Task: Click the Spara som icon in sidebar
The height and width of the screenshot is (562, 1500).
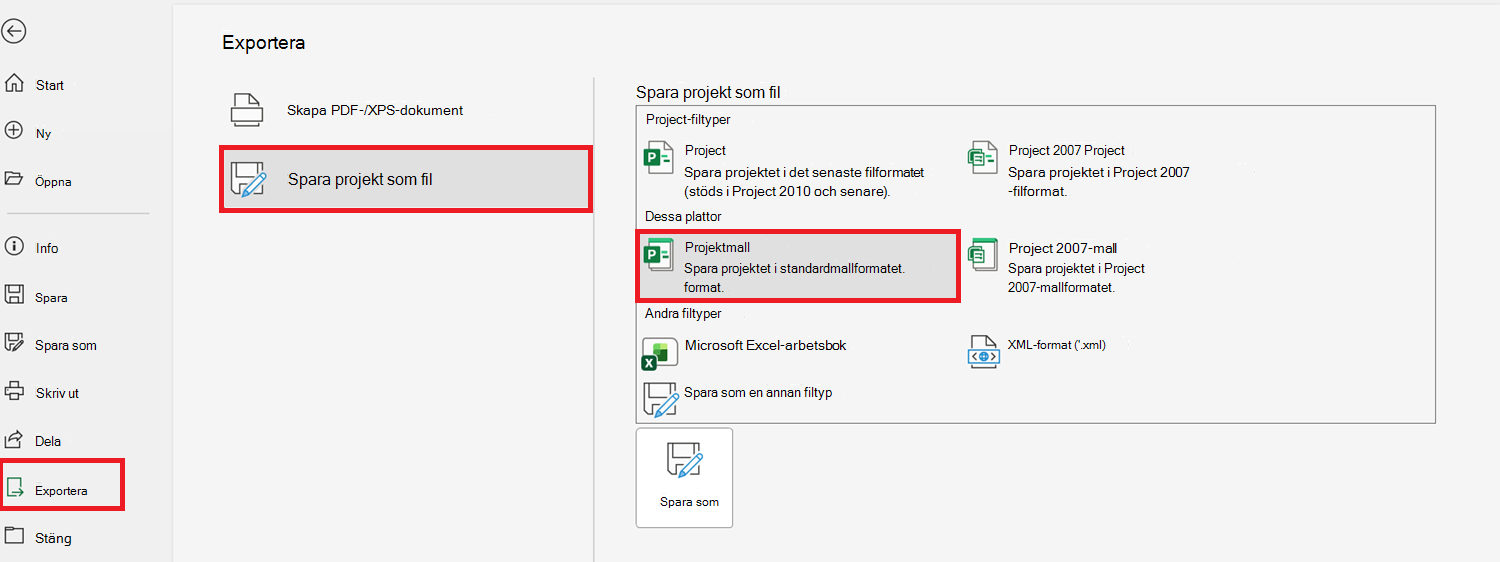Action: [14, 343]
